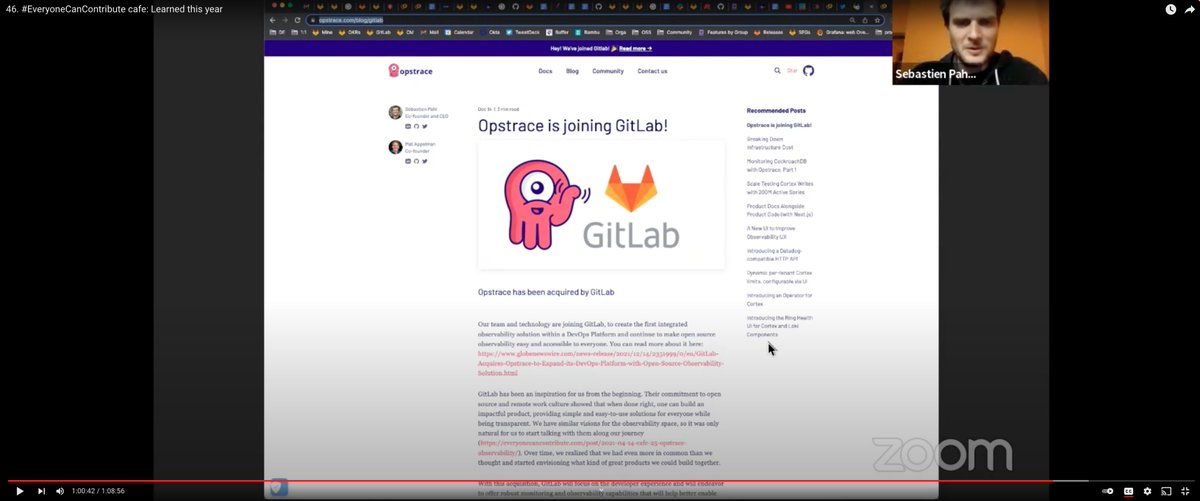
Task: Mute the video volume
Action: click(60, 491)
